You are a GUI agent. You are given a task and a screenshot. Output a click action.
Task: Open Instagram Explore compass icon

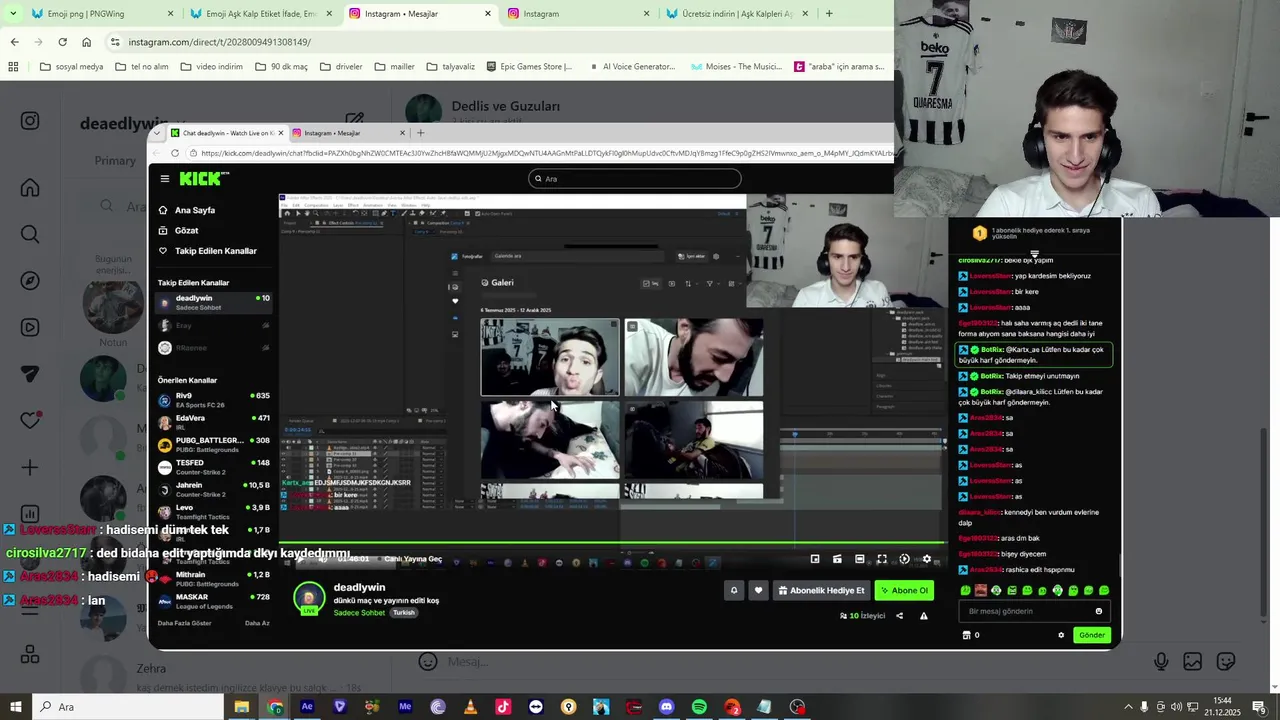click(30, 281)
